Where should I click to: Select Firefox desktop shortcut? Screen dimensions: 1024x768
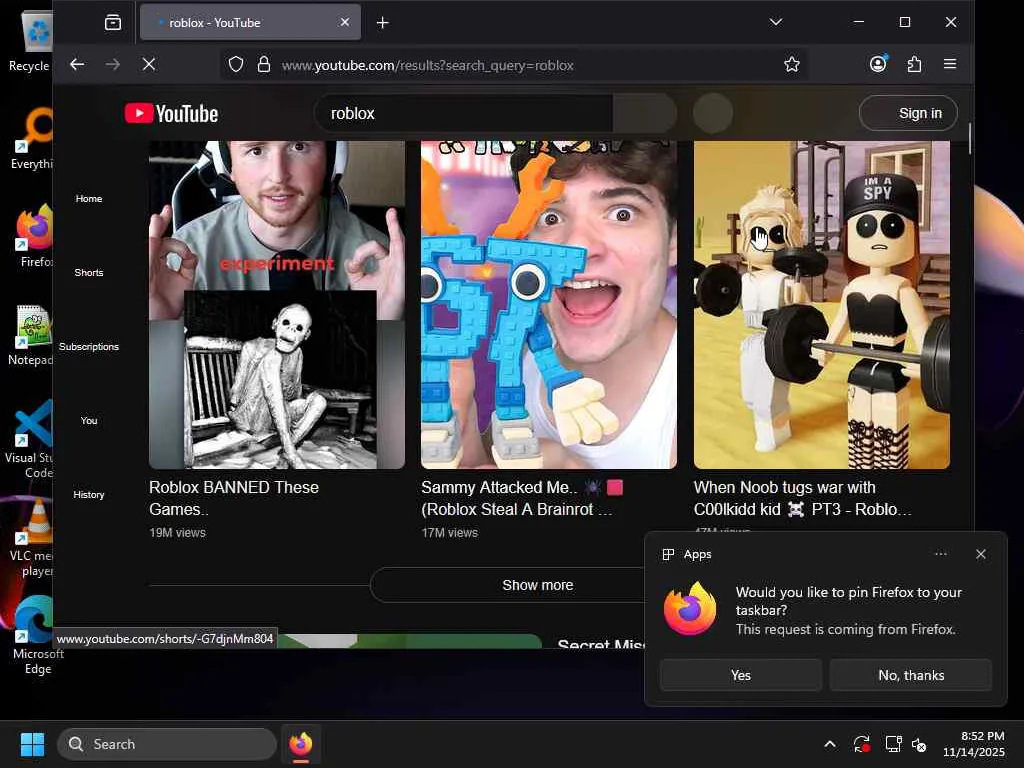[x=34, y=236]
